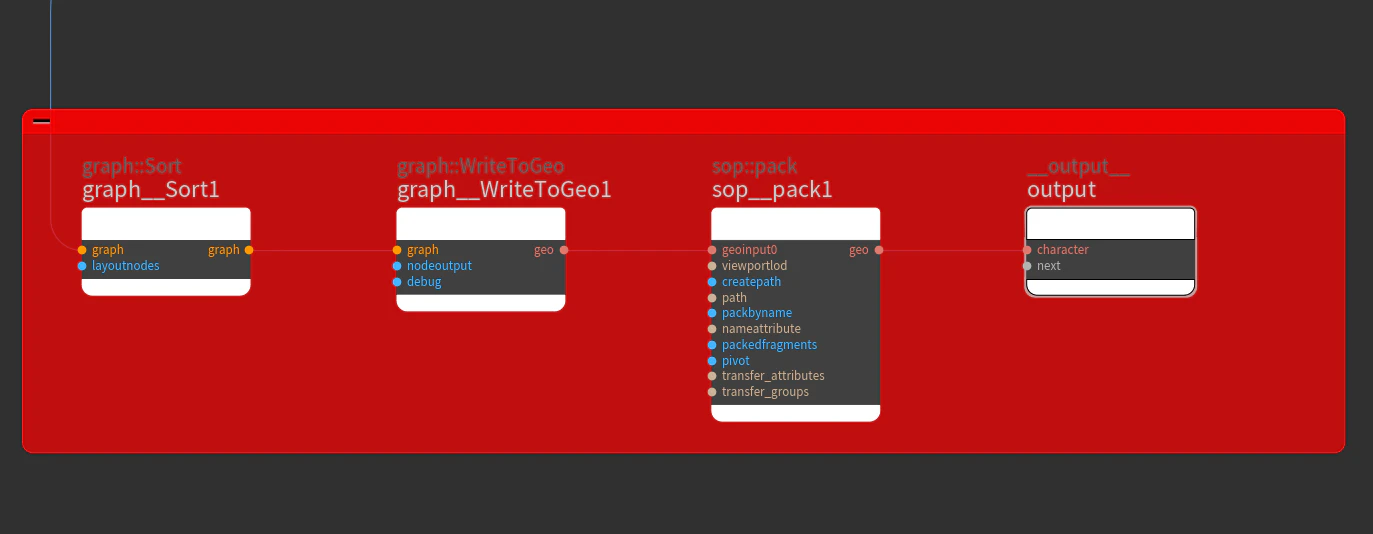Screen dimensions: 1373x534
Task: Click geo output port on graph__WriteToGeo1
Action: click(564, 250)
